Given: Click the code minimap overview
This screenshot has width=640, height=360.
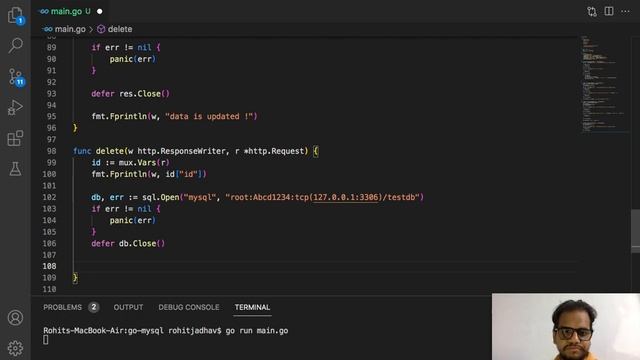Looking at the screenshot, I should [x=604, y=84].
